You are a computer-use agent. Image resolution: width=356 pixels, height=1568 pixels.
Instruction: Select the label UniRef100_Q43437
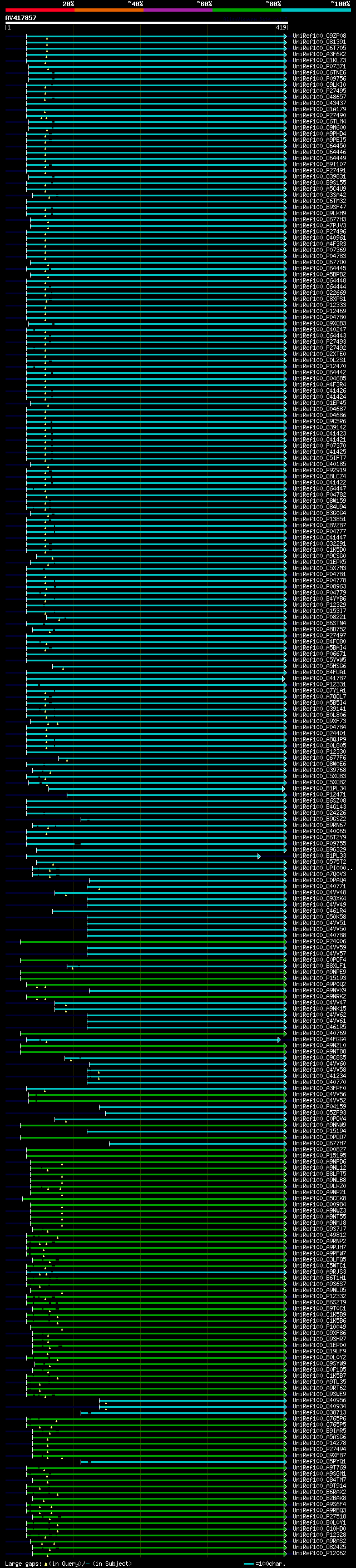[x=319, y=103]
